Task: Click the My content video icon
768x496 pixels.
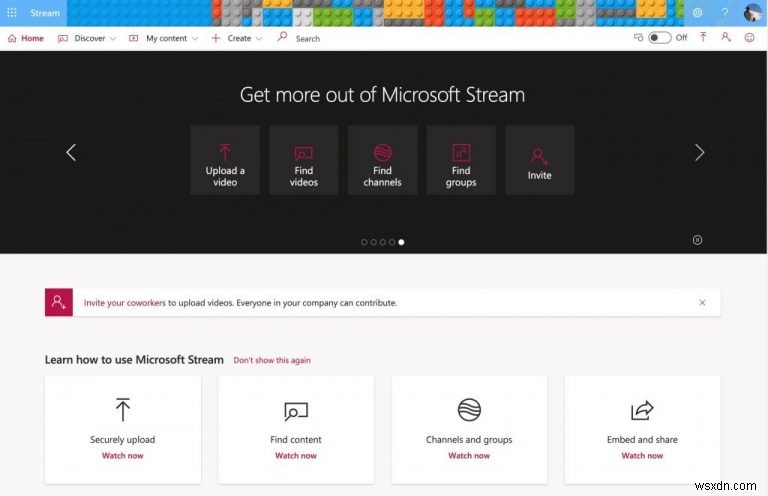Action: [x=133, y=38]
